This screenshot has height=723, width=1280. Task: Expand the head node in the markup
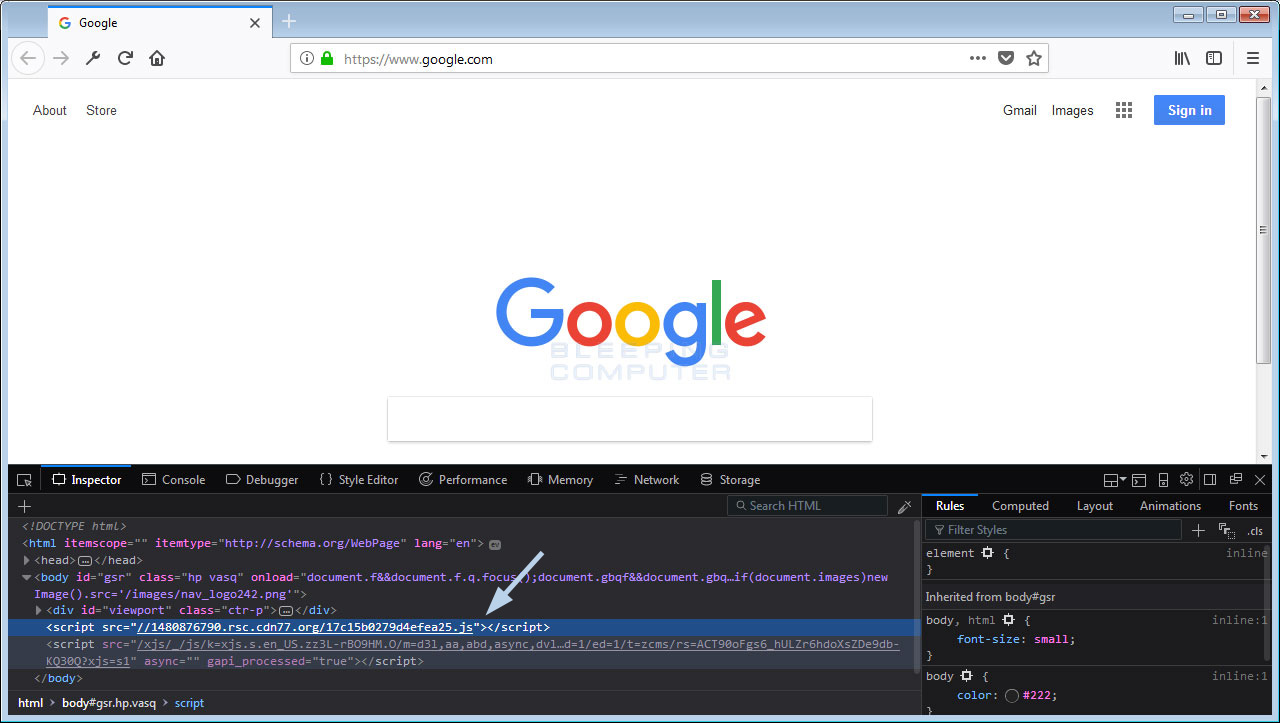(x=27, y=561)
